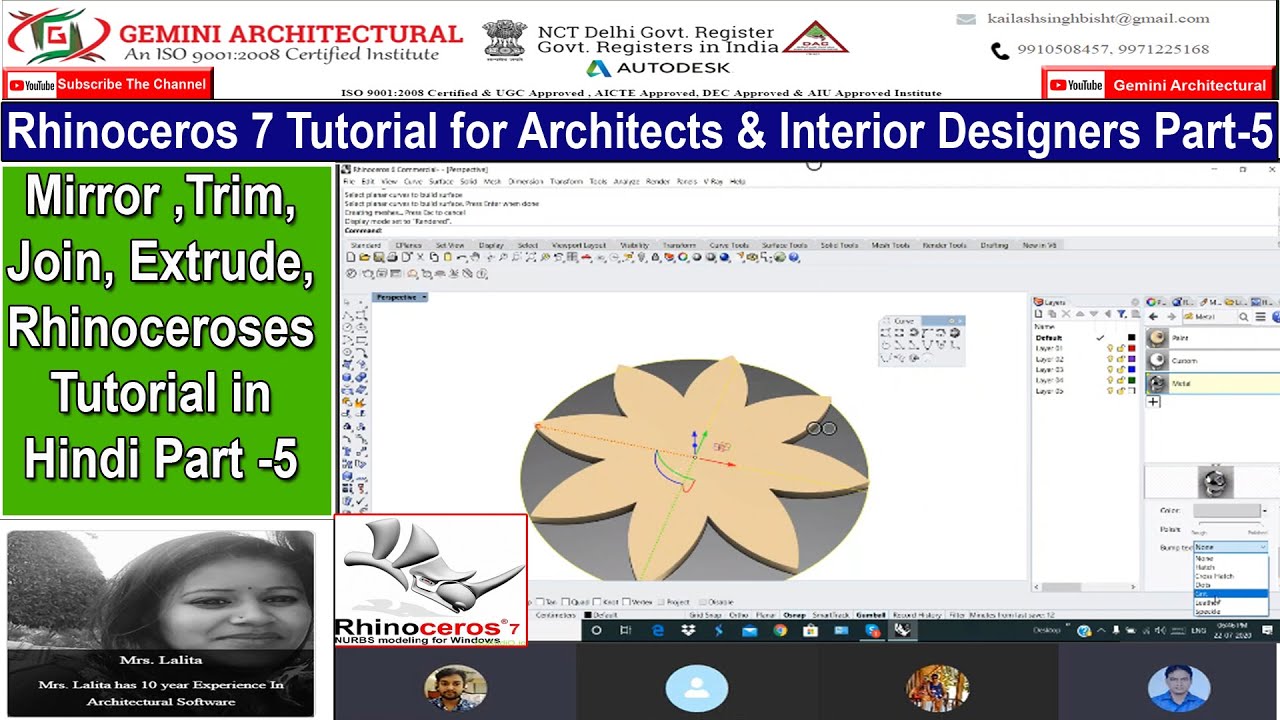Click the Cut (X) icon in toolbar
The image size is (1280, 720).
[x=420, y=257]
